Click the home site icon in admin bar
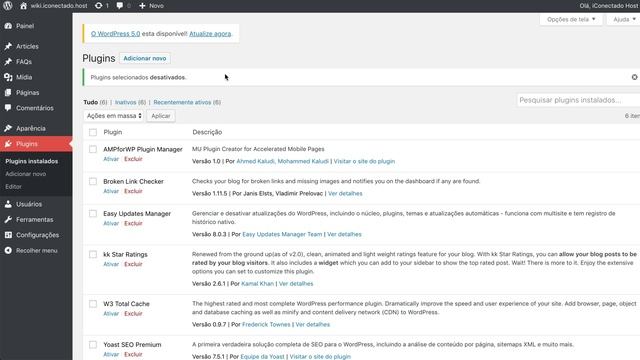This screenshot has height=360, width=640. pyautogui.click(x=23, y=6)
